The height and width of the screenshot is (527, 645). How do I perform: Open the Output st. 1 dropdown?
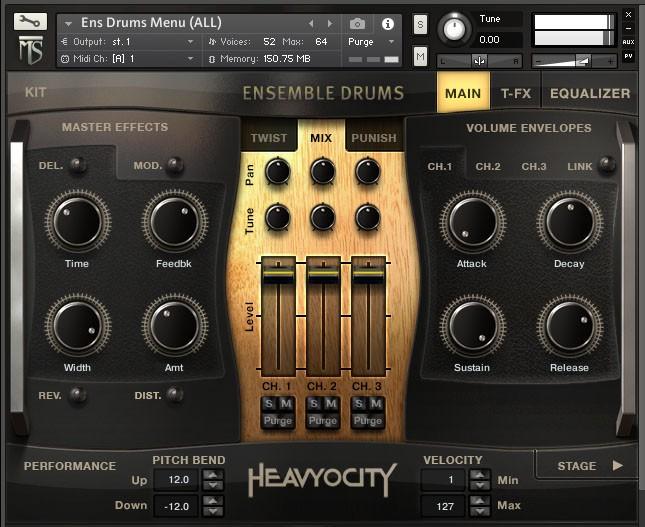[191, 41]
